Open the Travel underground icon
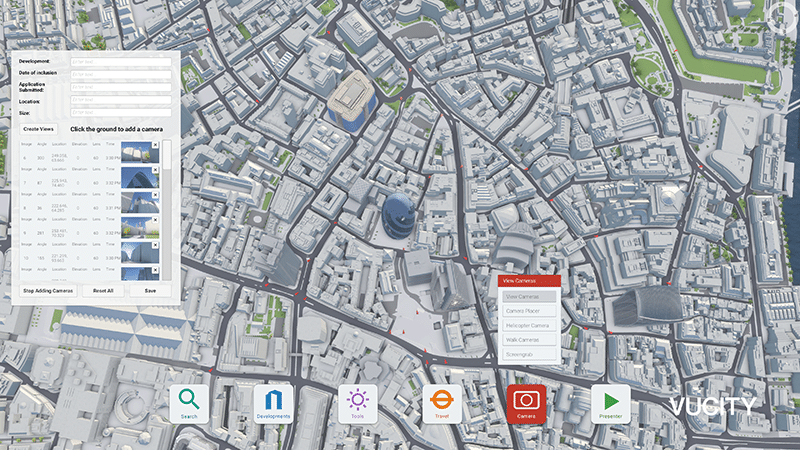This screenshot has width=800, height=450. click(x=441, y=402)
